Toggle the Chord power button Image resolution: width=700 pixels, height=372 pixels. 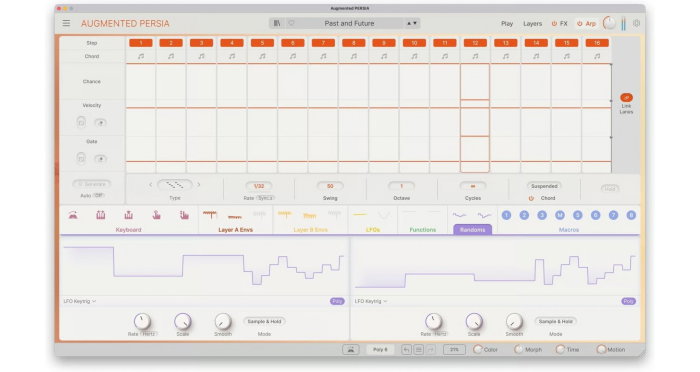pyautogui.click(x=531, y=198)
